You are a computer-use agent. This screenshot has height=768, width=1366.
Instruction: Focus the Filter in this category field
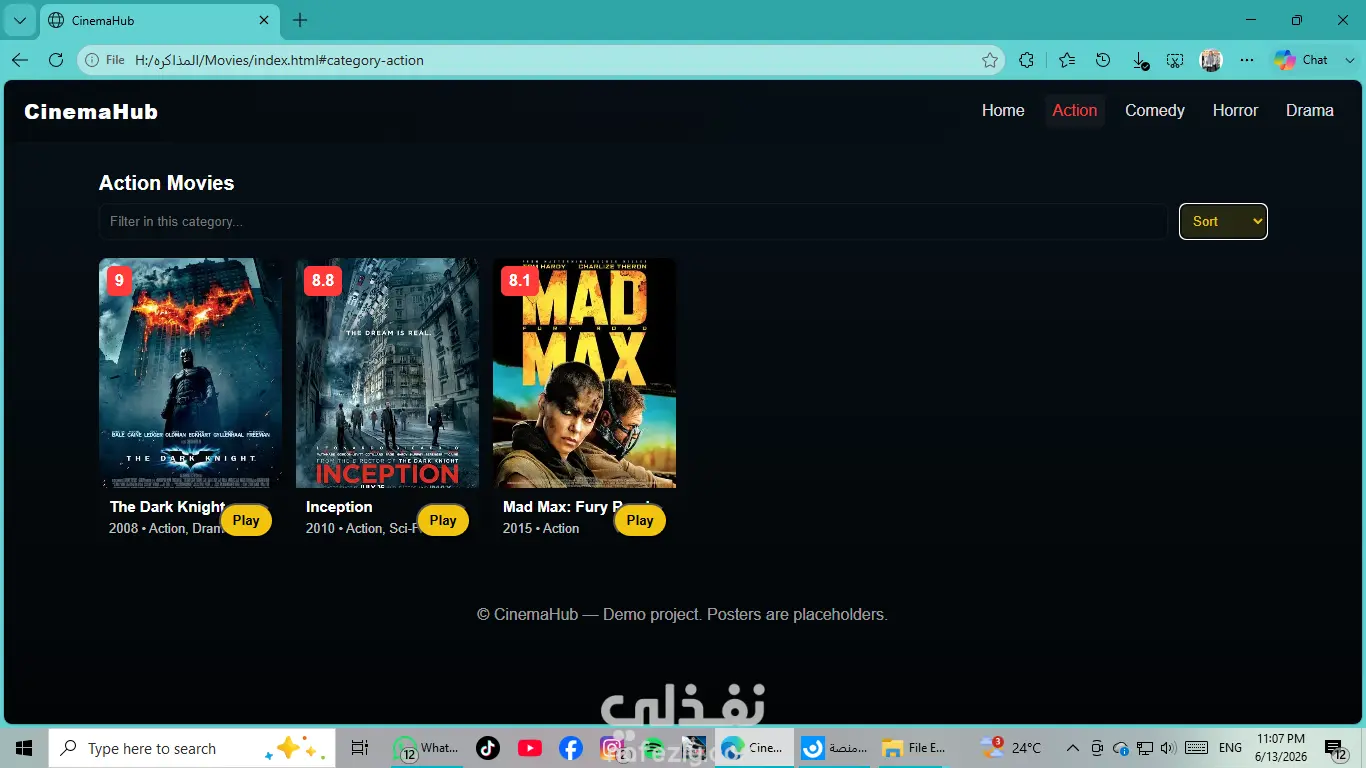pyautogui.click(x=633, y=222)
